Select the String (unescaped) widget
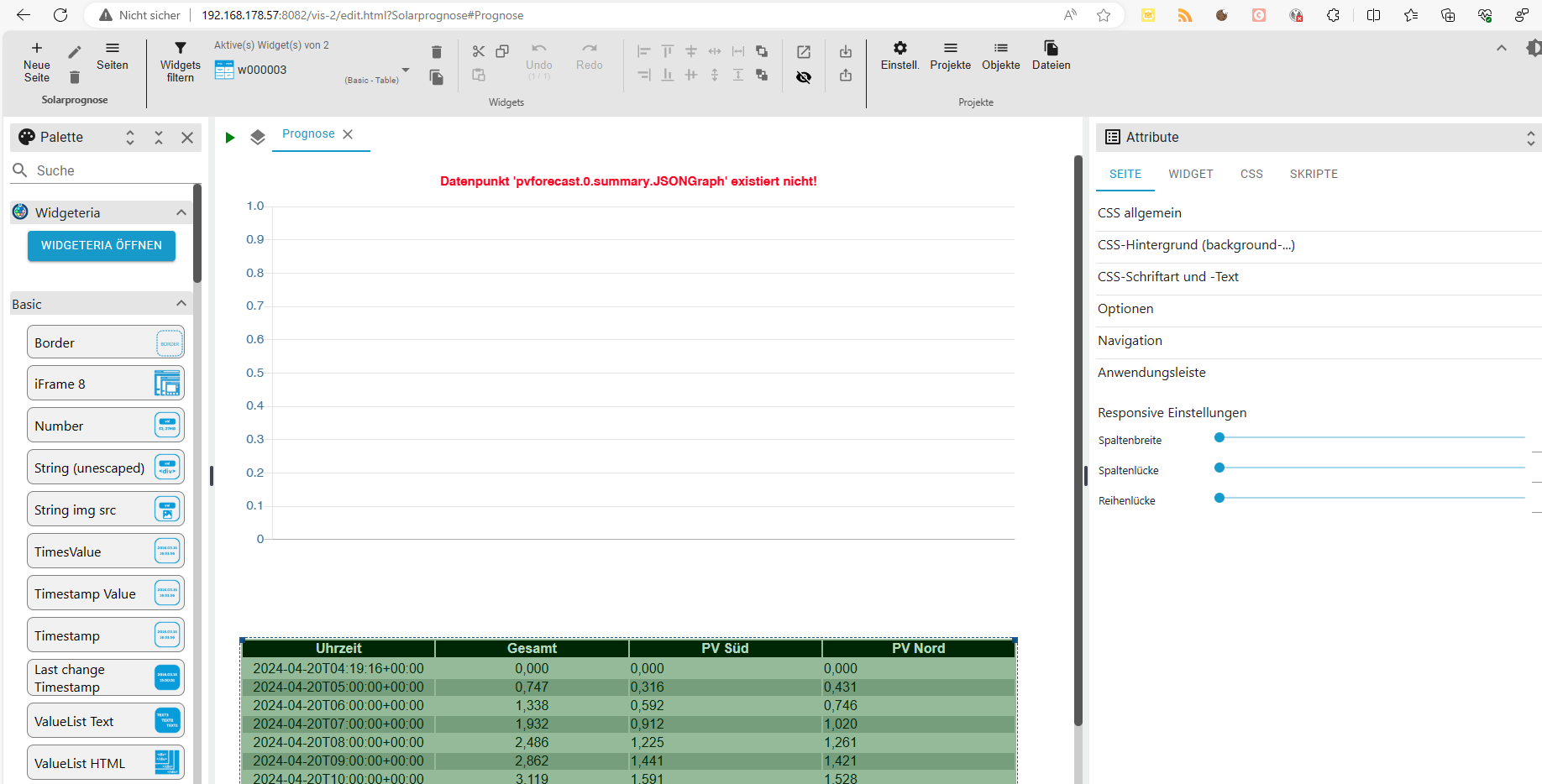 point(106,468)
